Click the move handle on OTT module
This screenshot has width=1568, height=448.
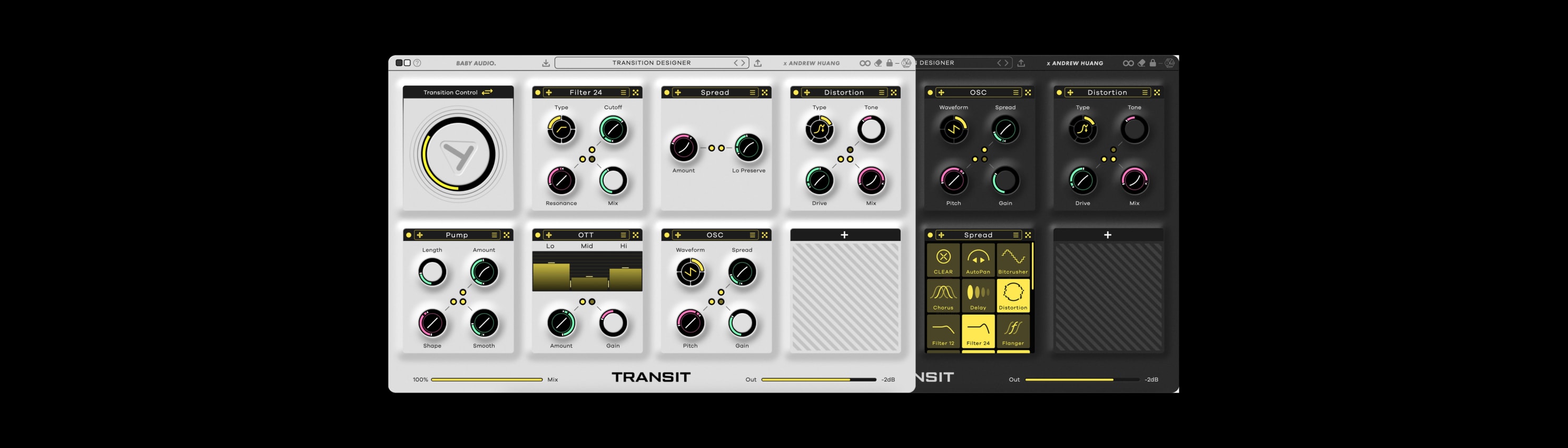click(549, 235)
